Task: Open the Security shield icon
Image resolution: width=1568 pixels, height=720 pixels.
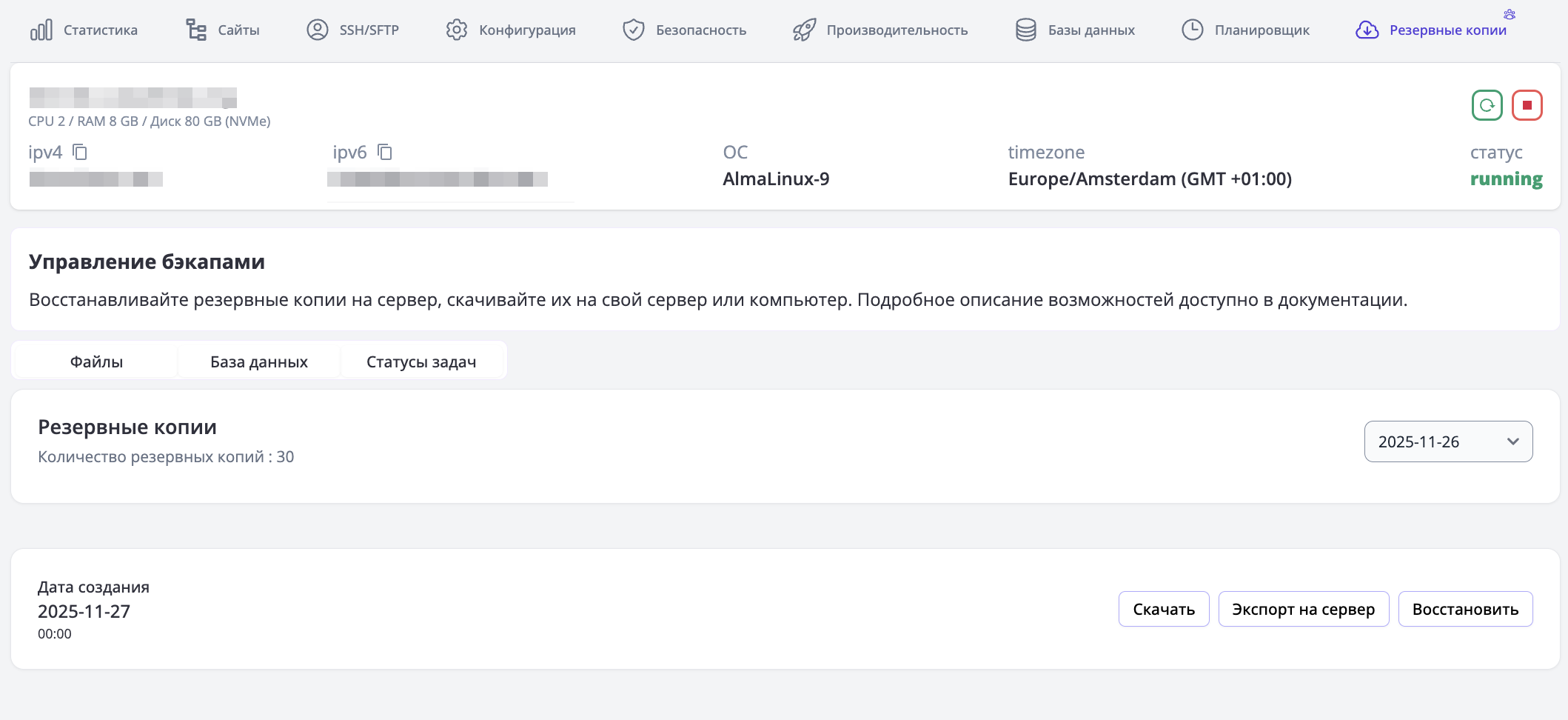Action: point(634,30)
